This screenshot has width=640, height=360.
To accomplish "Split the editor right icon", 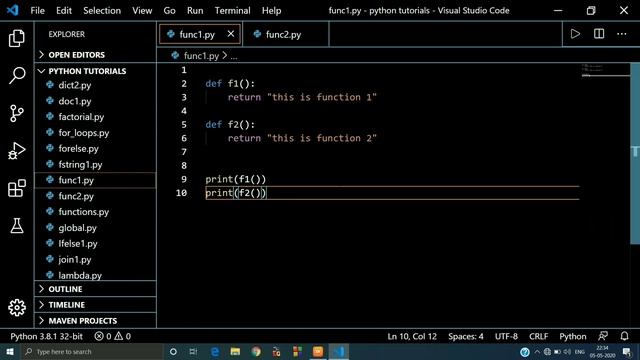I will [599, 34].
